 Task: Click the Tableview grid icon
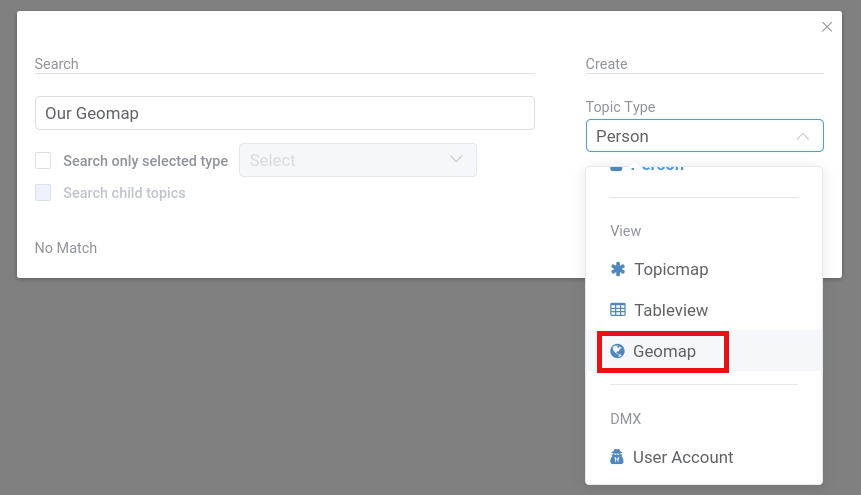[x=618, y=310]
